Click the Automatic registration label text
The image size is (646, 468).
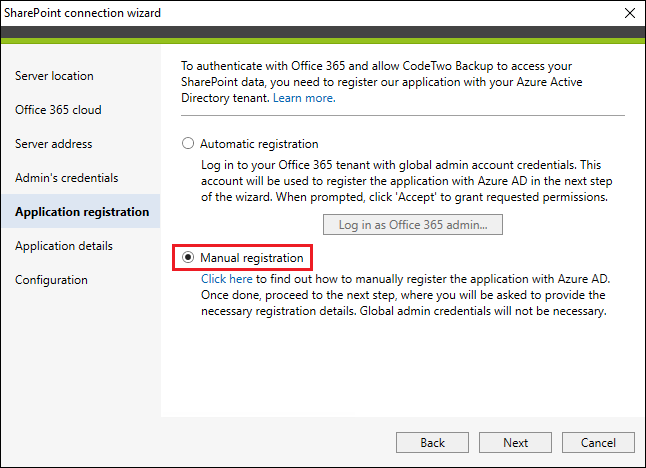tap(259, 144)
